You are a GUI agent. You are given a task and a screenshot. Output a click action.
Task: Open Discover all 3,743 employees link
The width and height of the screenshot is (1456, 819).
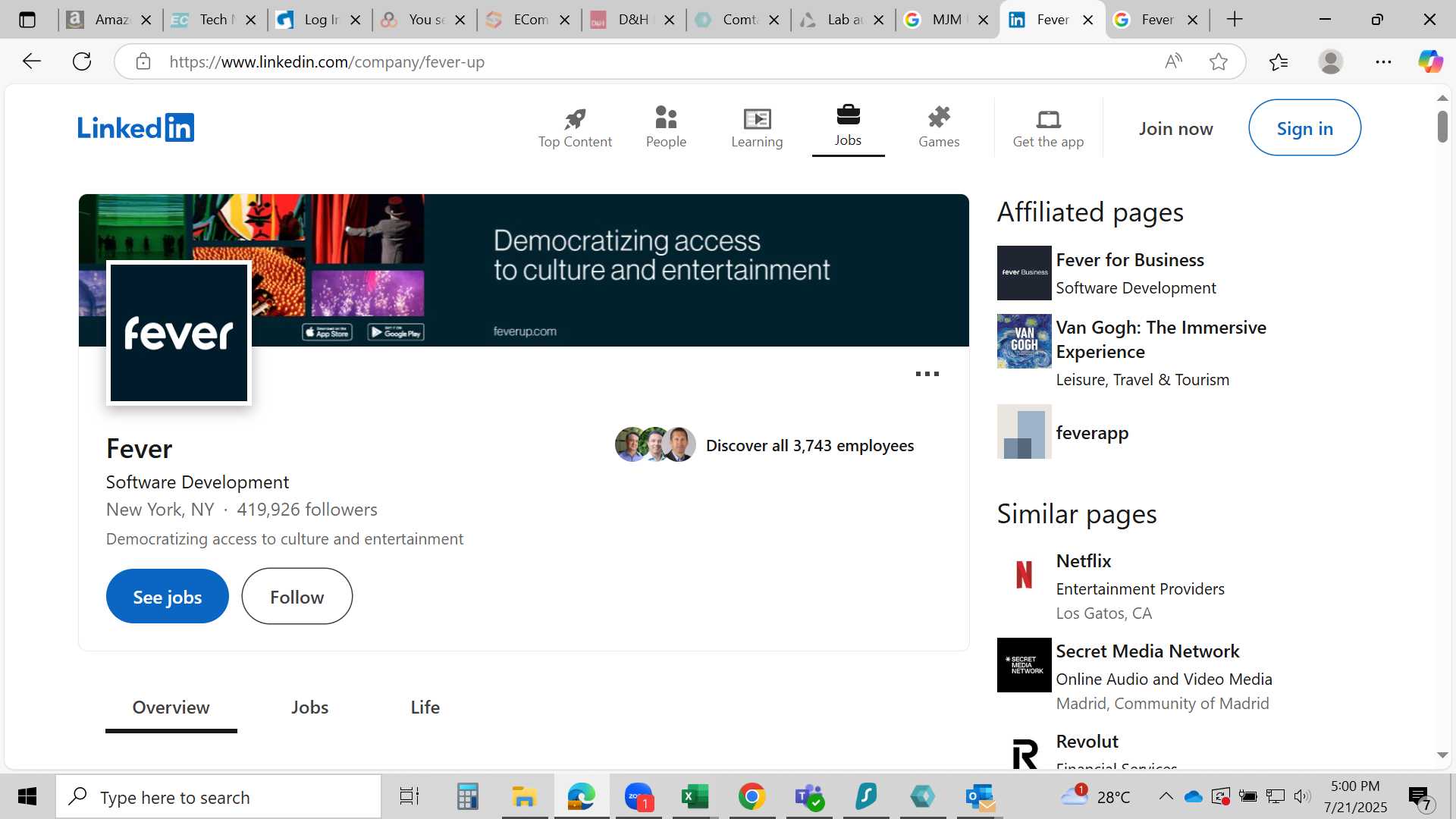pyautogui.click(x=810, y=446)
